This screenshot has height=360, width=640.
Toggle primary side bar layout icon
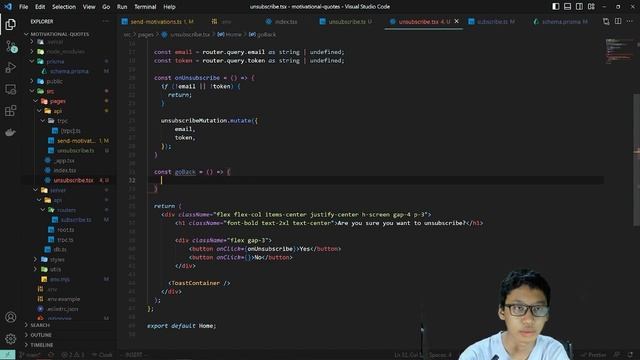point(556,7)
